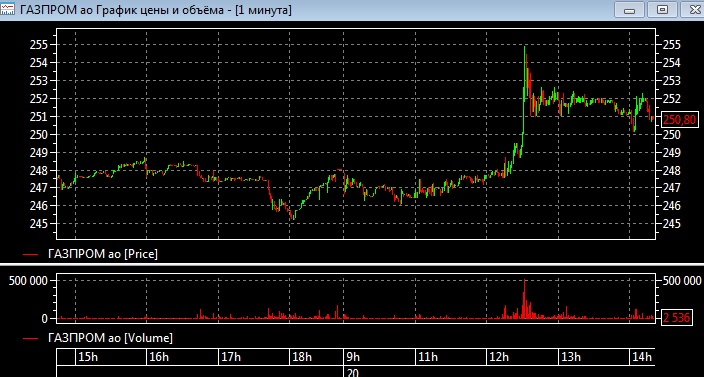This screenshot has width=704, height=377.
Task: Click the 12h mark on time axis
Action: [499, 357]
